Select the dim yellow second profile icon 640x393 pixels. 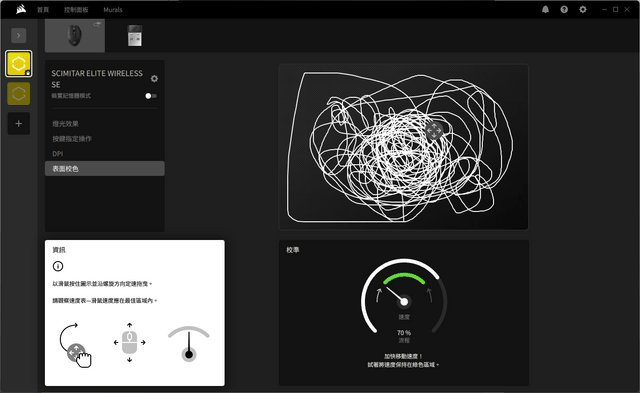(x=18, y=93)
